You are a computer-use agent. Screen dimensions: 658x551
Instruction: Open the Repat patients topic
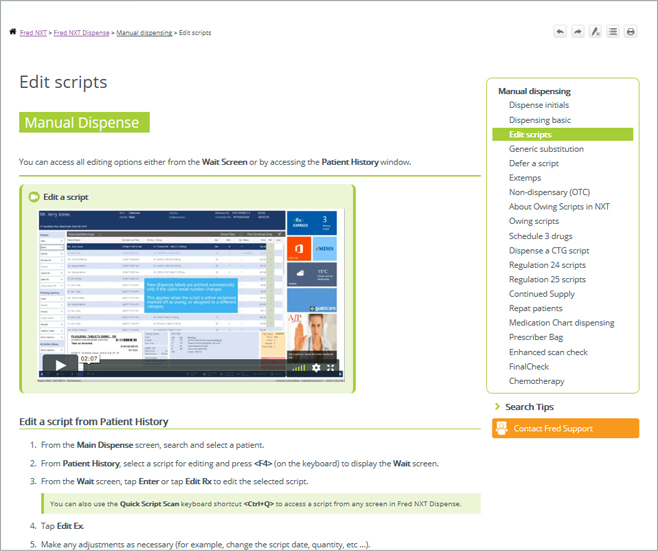535,308
